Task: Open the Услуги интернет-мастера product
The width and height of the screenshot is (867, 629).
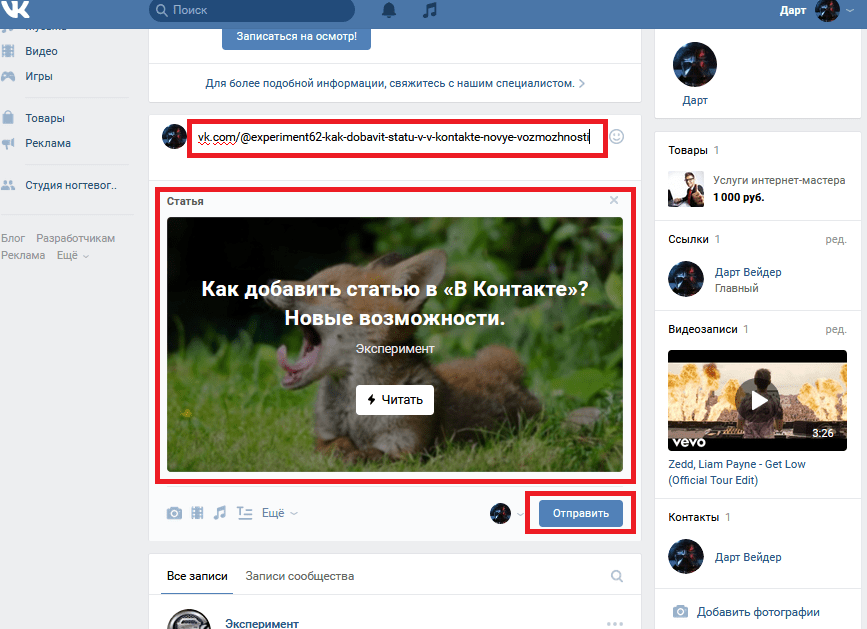Action: click(x=779, y=180)
